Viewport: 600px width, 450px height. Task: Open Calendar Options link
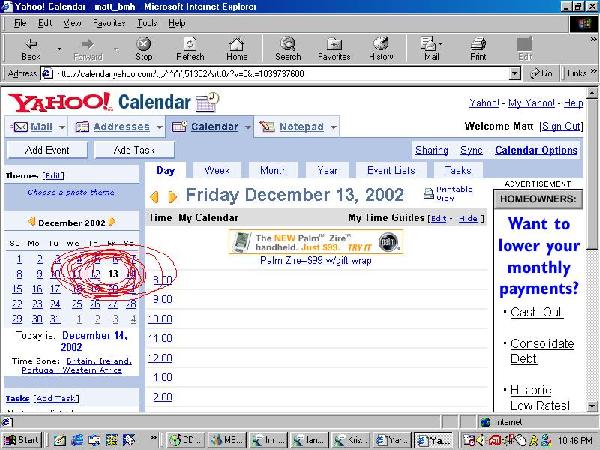pos(536,150)
